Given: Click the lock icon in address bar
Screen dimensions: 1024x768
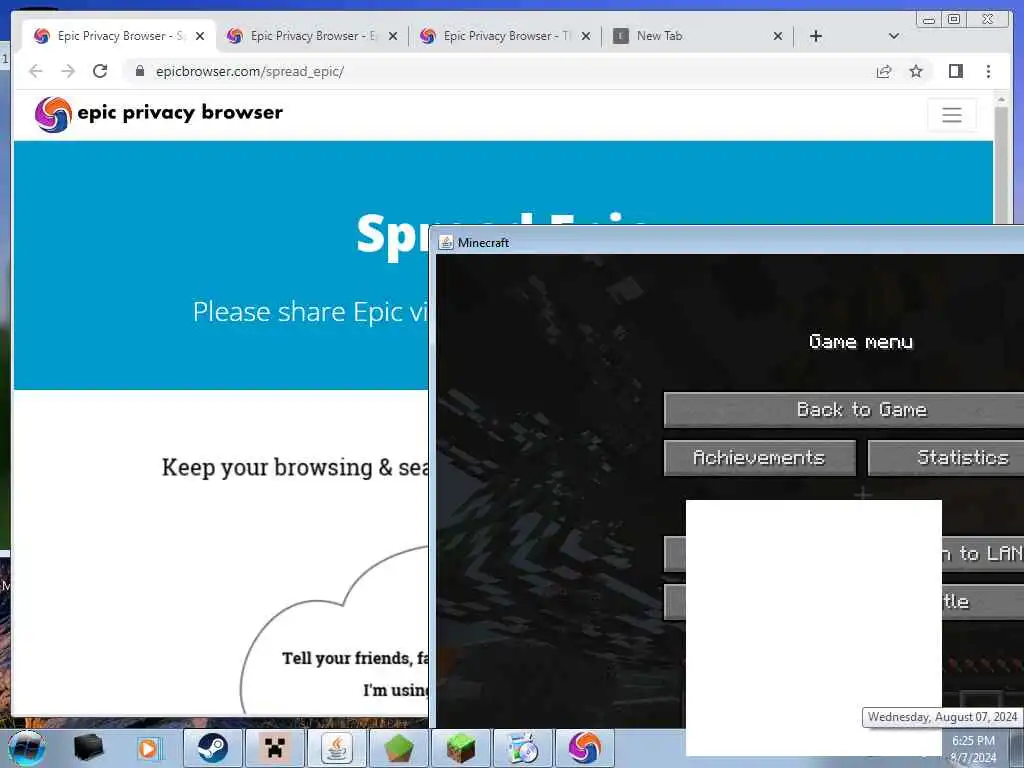Looking at the screenshot, I should (x=140, y=71).
